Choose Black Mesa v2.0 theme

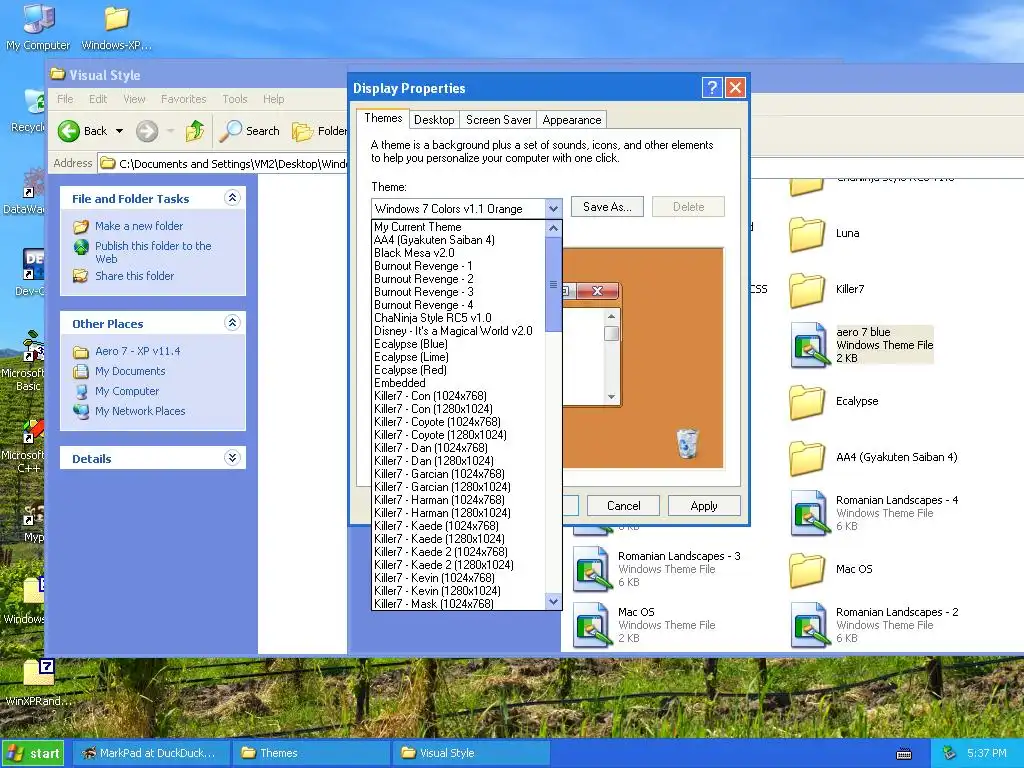(x=458, y=253)
